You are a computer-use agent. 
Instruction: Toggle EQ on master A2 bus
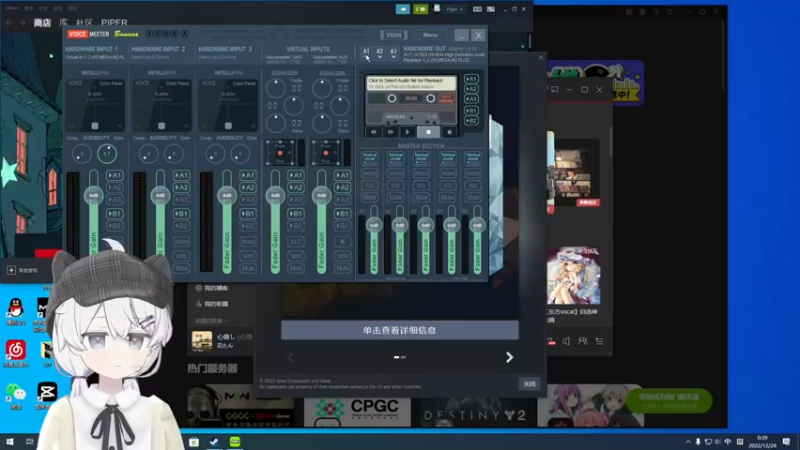pyautogui.click(x=395, y=186)
